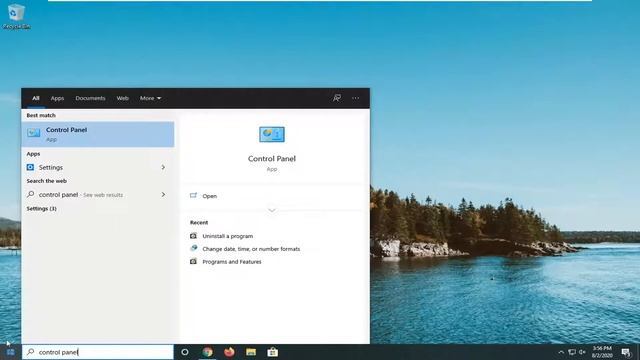Click the taskbar search text field
The image size is (640, 360).
(x=98, y=352)
